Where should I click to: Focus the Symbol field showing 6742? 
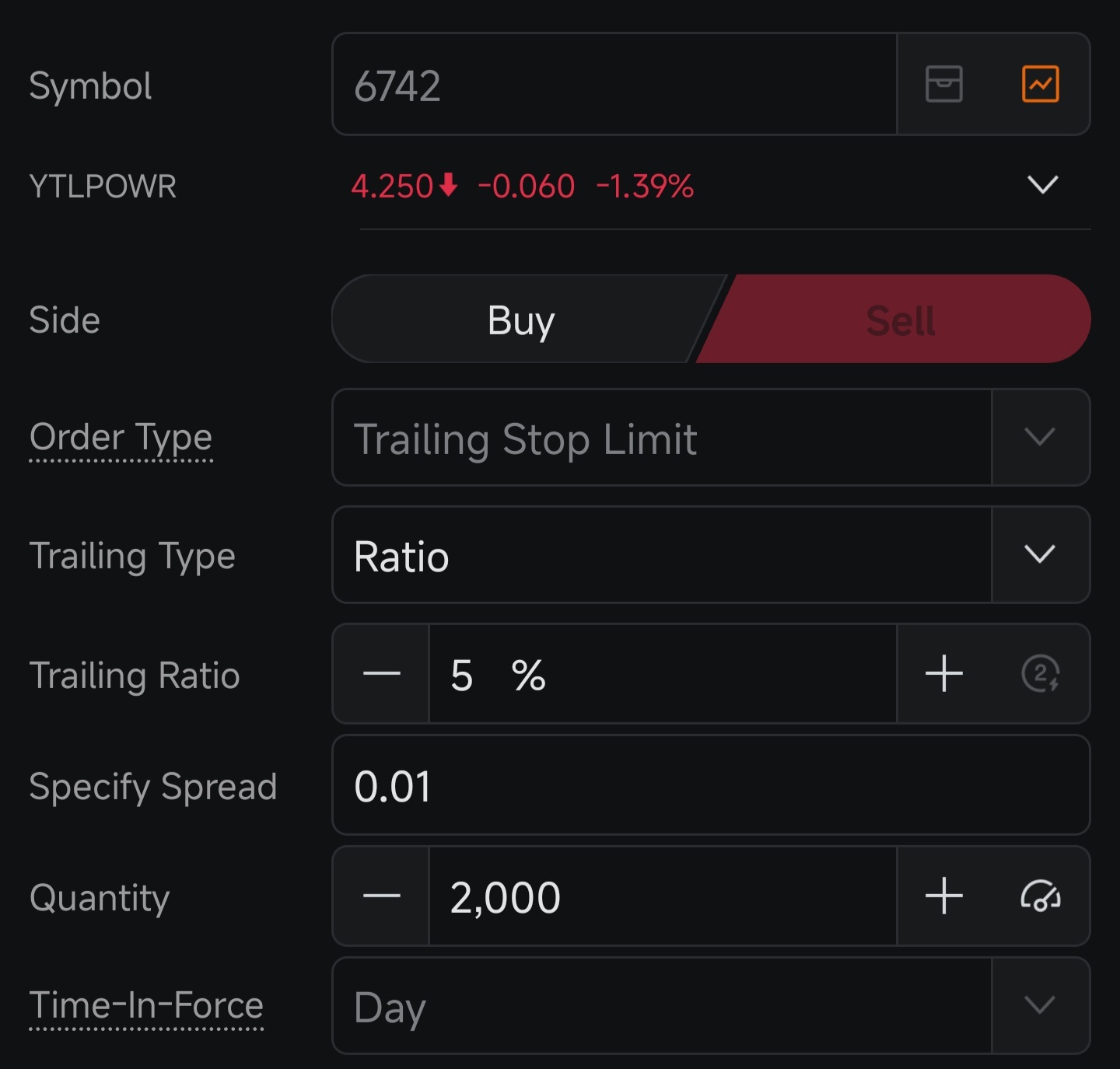tap(614, 85)
